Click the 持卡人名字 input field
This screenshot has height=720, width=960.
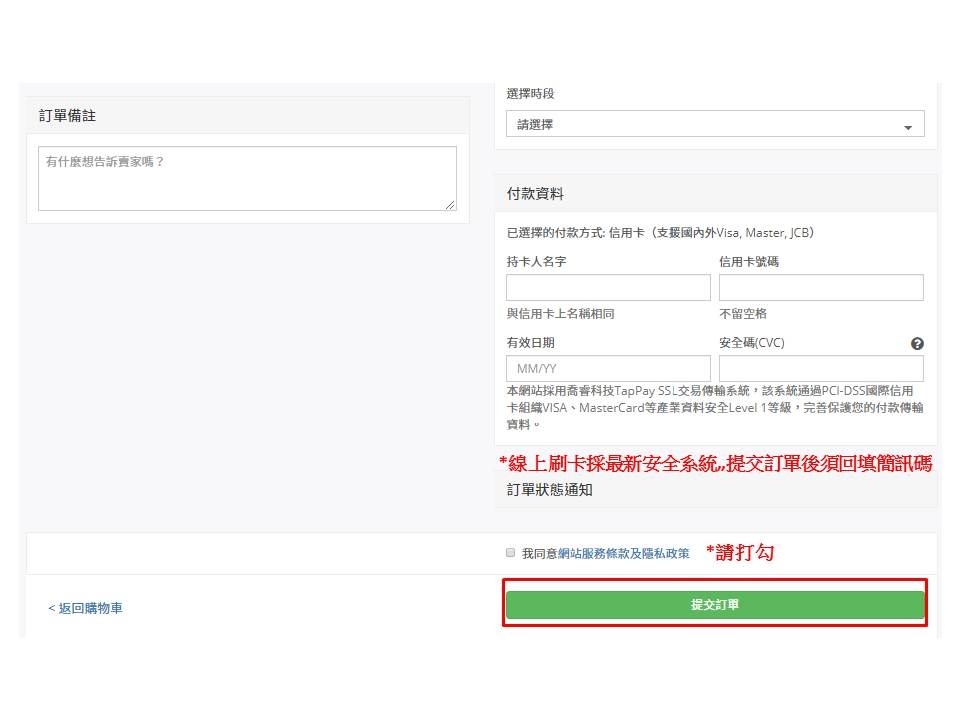(608, 288)
